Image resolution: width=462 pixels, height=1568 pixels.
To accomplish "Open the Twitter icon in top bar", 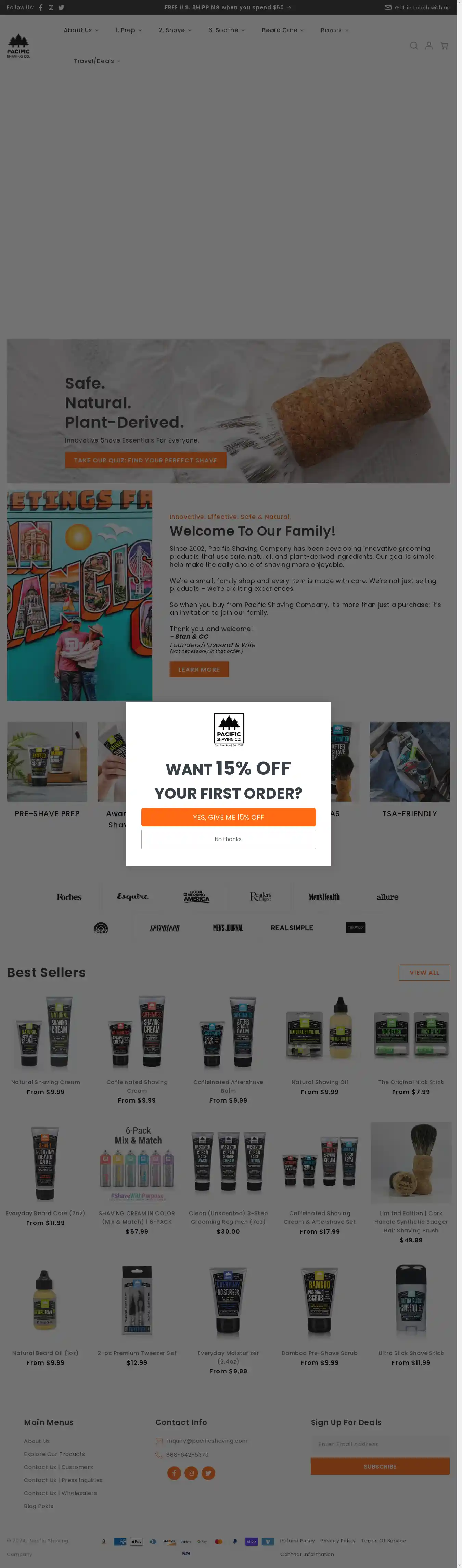I will coord(61,7).
